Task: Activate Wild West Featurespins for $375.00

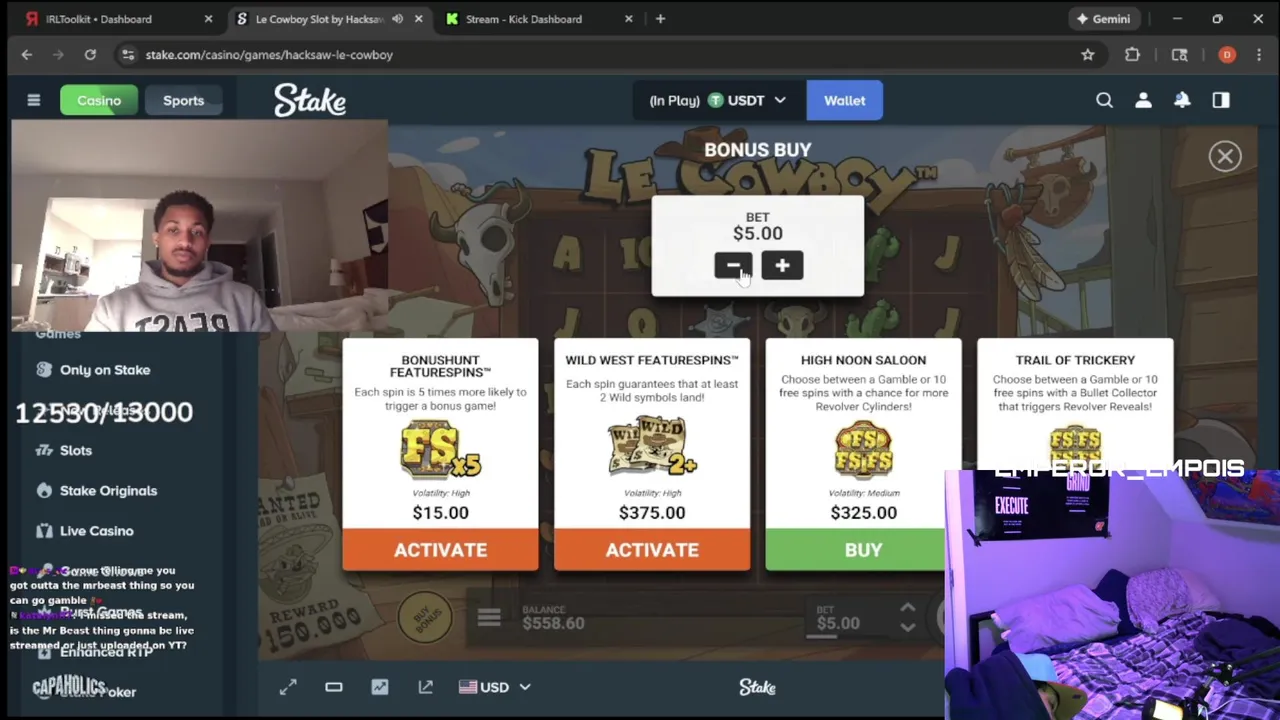Action: (x=652, y=550)
